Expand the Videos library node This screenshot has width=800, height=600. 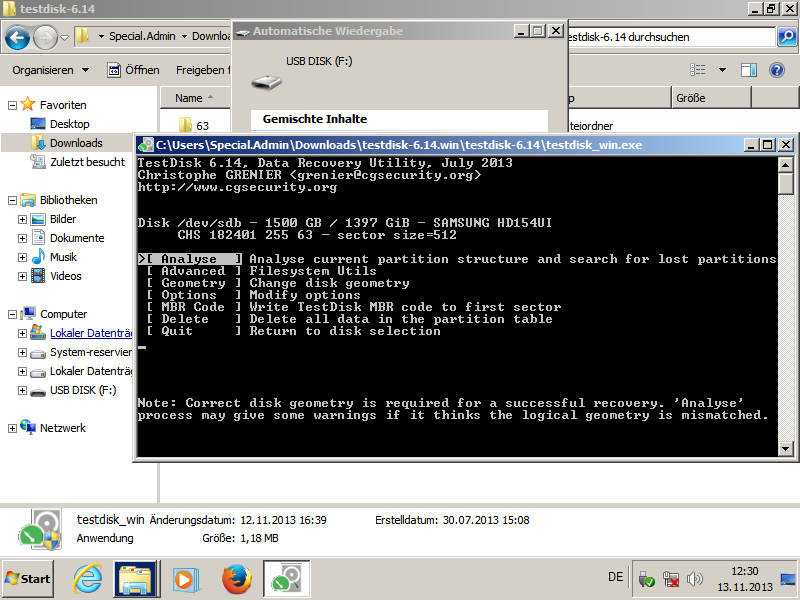point(22,276)
